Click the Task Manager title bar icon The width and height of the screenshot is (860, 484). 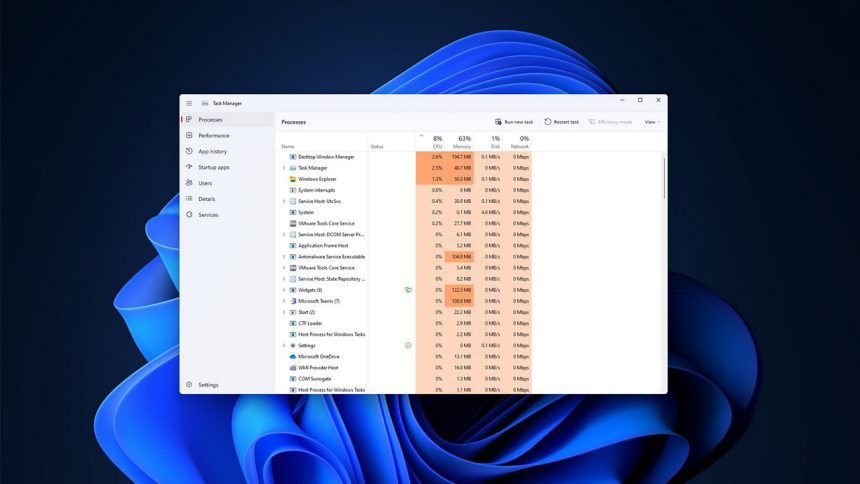click(205, 103)
